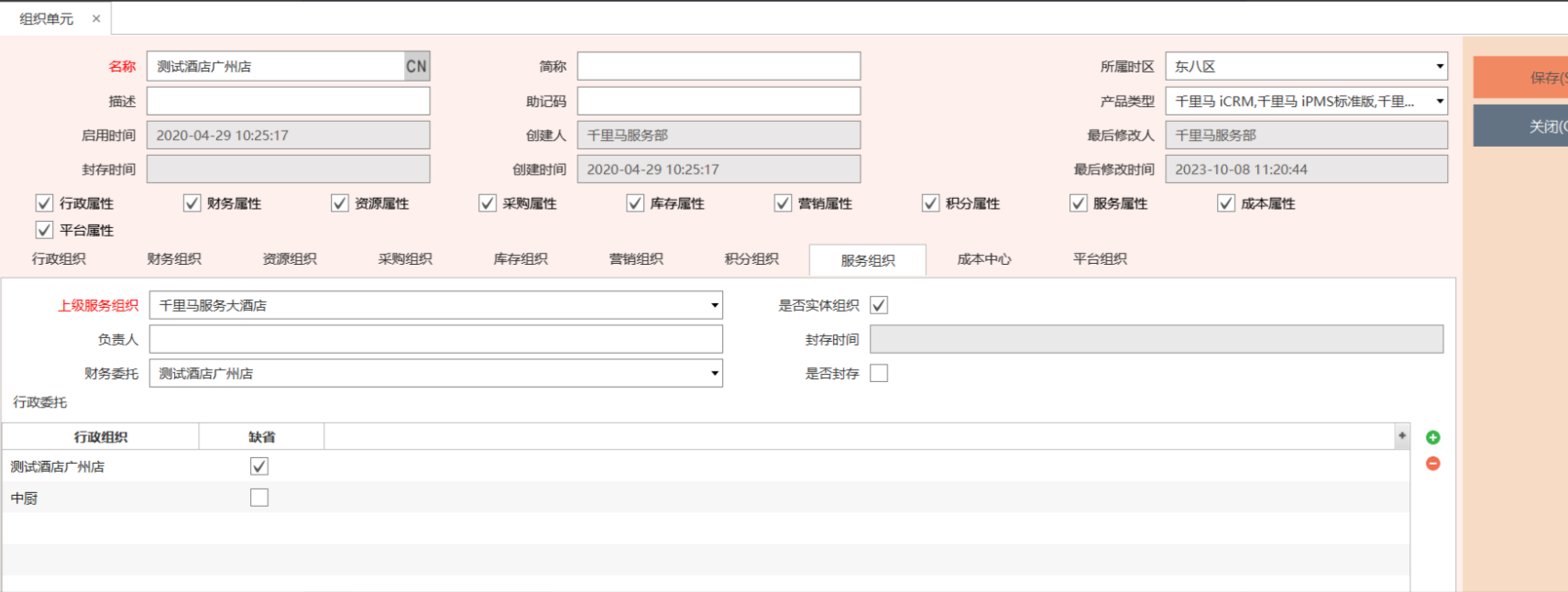1568x592 pixels.
Task: Uncheck the 营销属性 checkbox
Action: [783, 203]
